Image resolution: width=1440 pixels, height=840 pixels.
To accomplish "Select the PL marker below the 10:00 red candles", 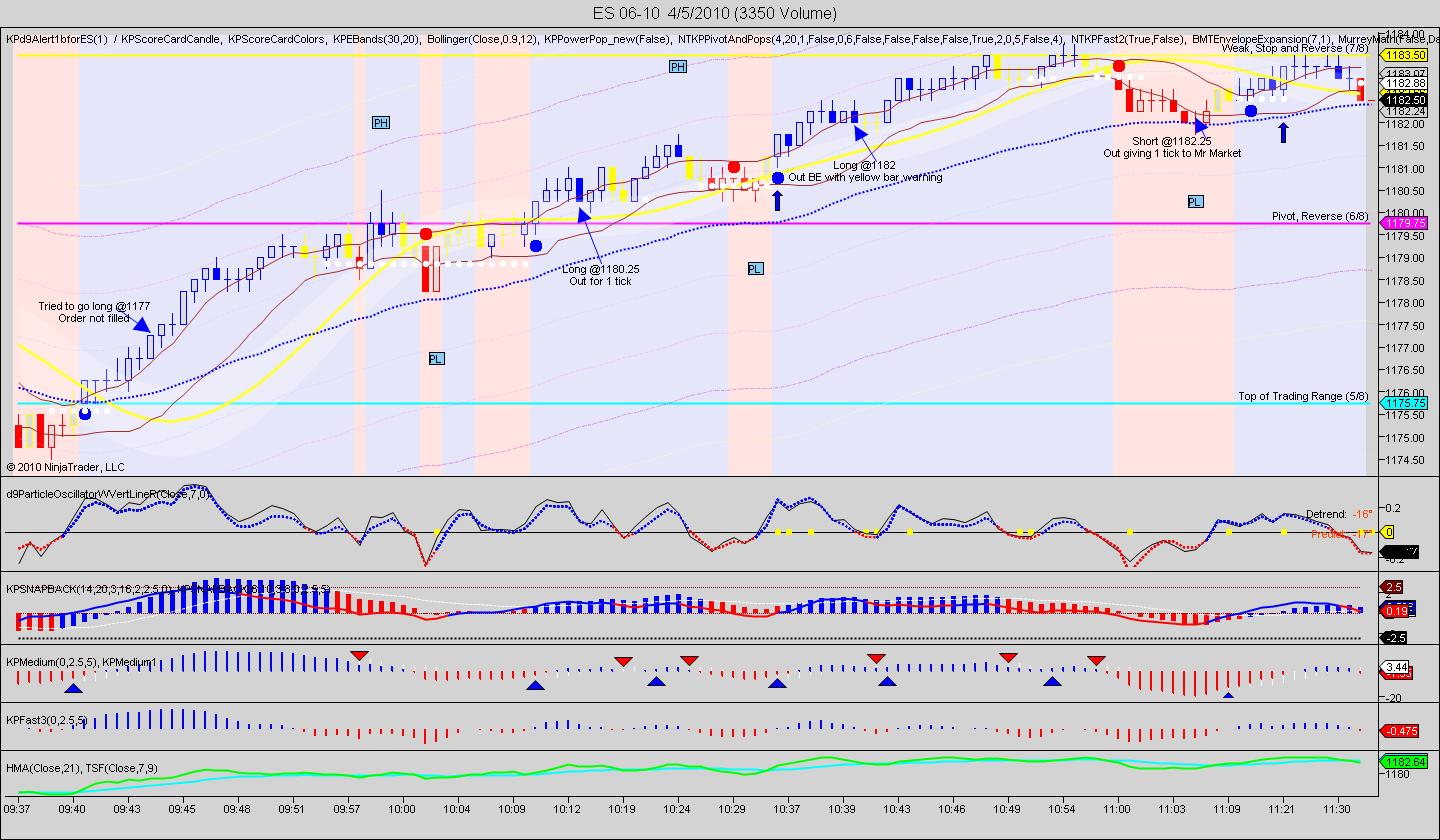I will [436, 358].
